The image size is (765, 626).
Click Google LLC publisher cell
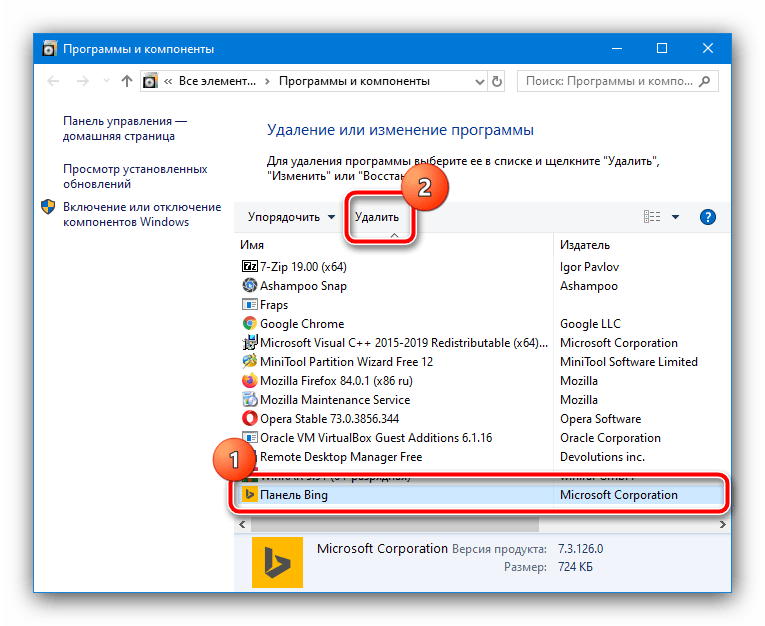coord(590,323)
